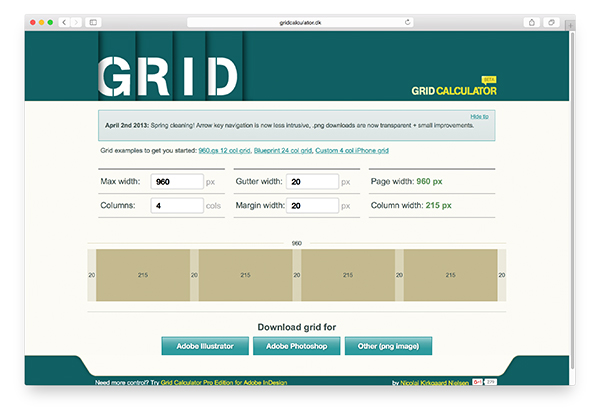Add a new tab with the plus button
The height and width of the screenshot is (420, 600).
pos(570,26)
